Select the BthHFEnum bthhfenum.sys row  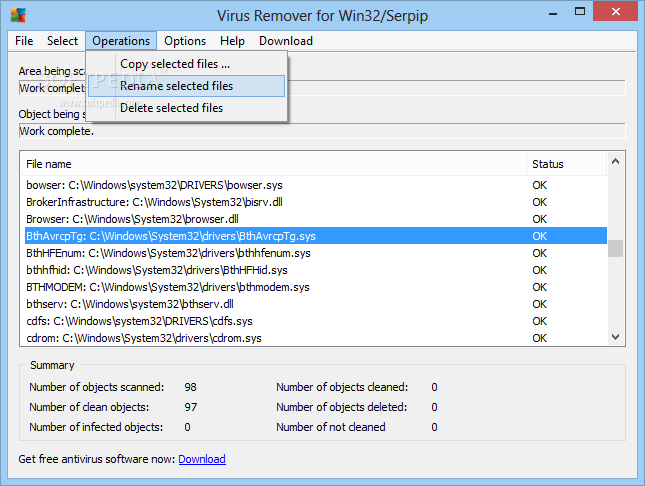[316, 253]
